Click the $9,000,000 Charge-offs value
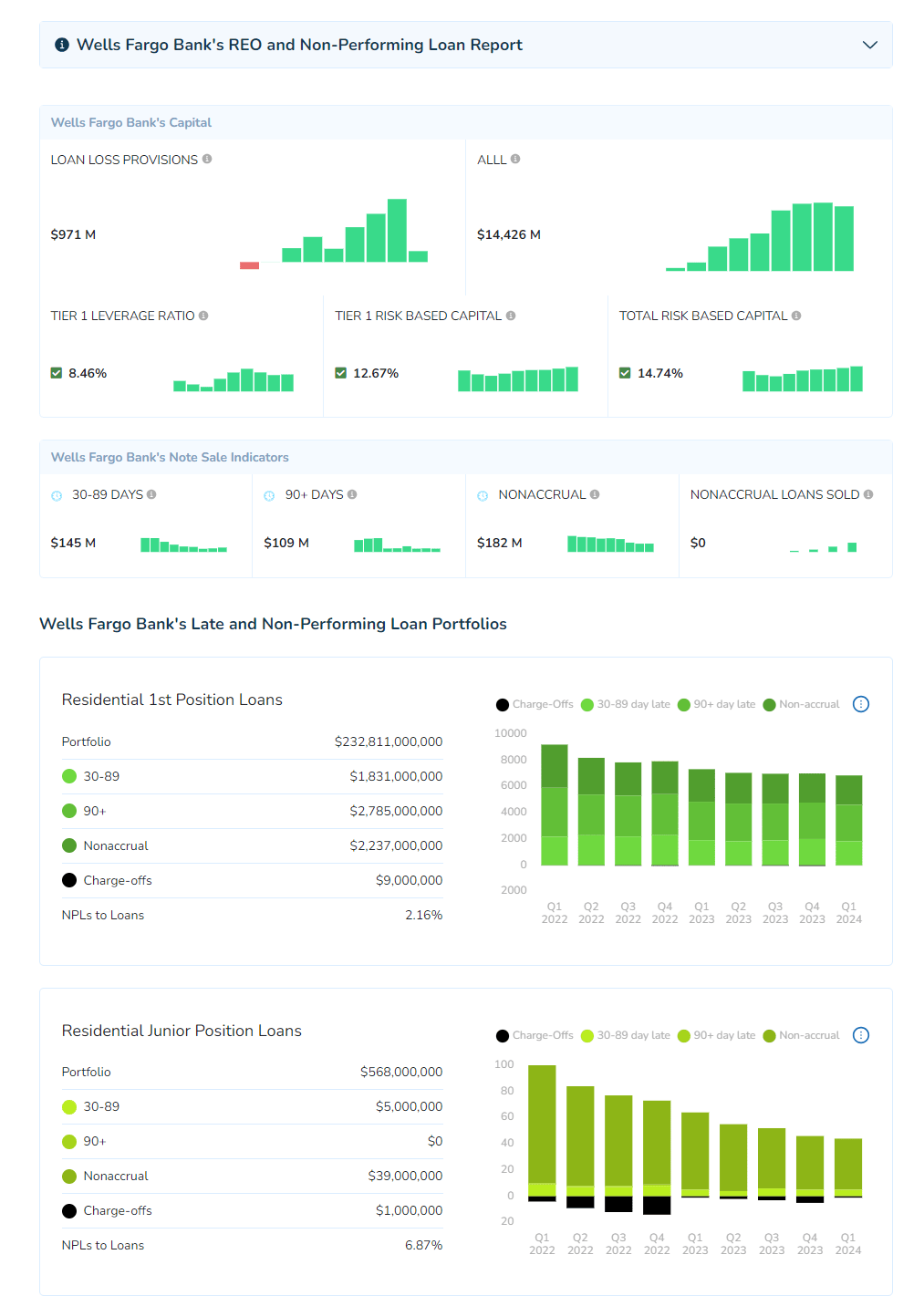 (410, 880)
